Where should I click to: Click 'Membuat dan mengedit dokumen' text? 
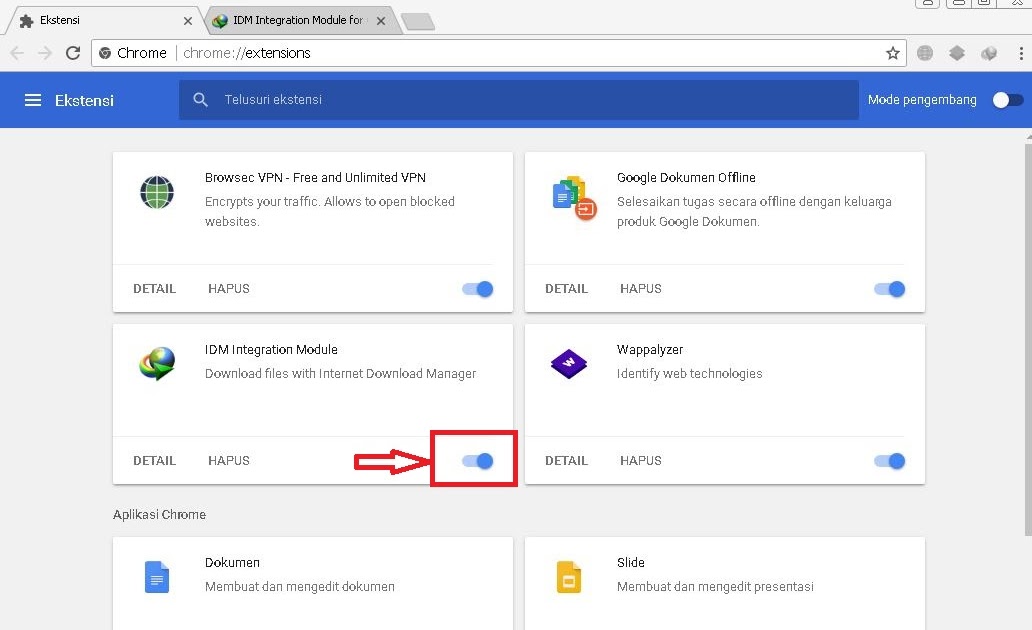[x=299, y=587]
